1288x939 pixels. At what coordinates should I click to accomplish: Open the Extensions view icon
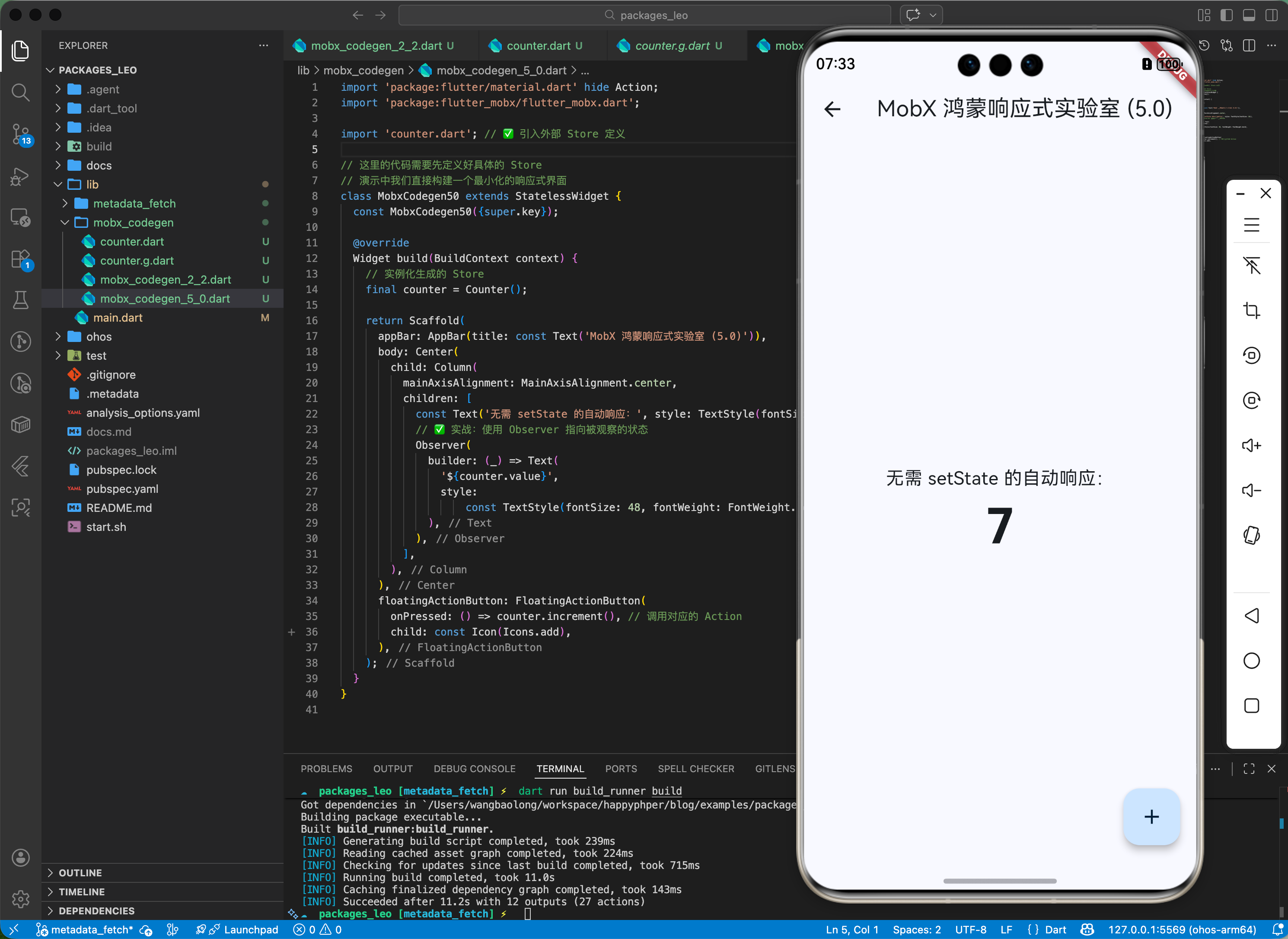click(20, 259)
